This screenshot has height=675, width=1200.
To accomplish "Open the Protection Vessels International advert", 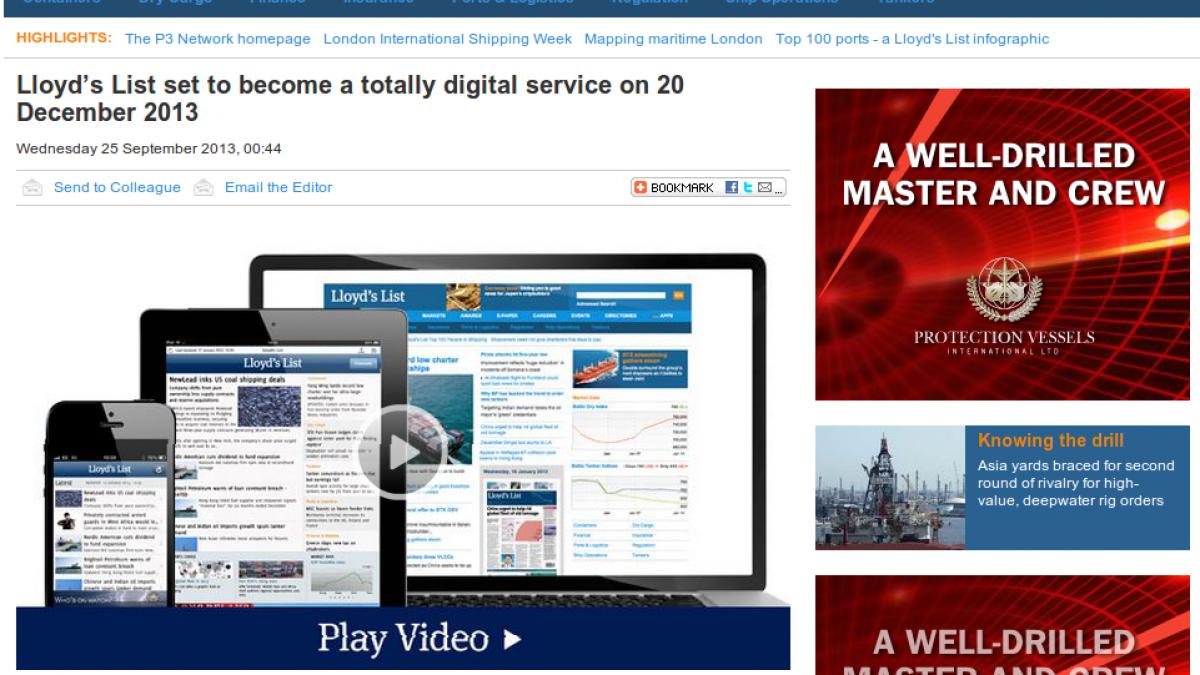I will (1002, 244).
